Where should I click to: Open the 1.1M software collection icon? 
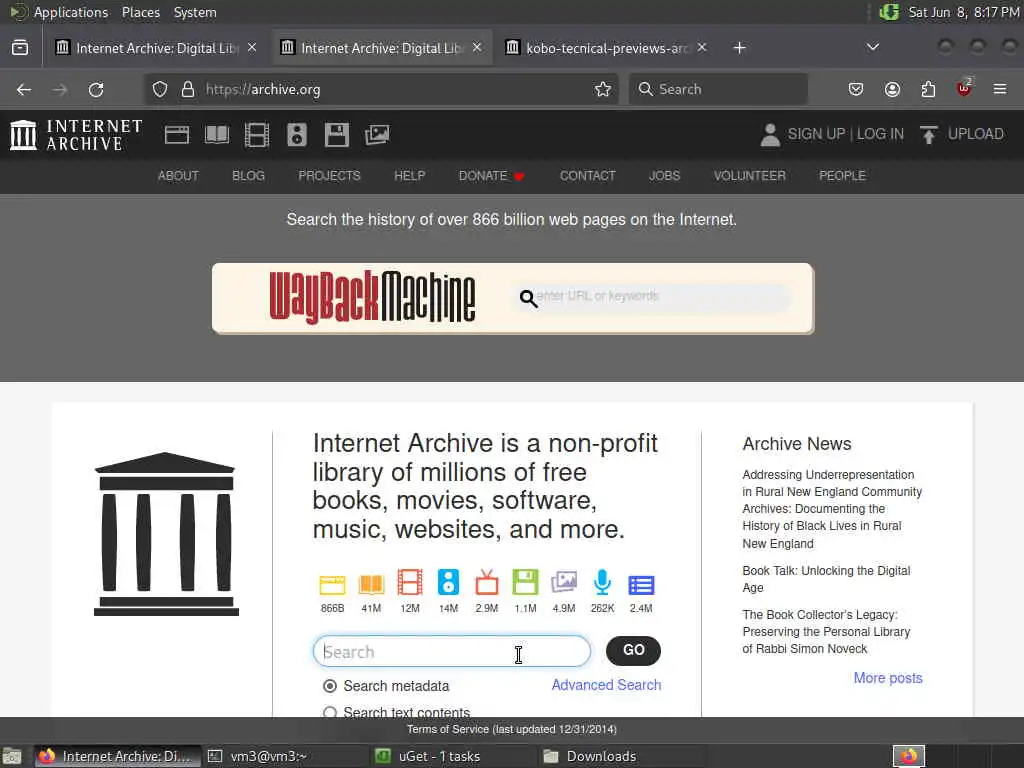click(x=525, y=583)
